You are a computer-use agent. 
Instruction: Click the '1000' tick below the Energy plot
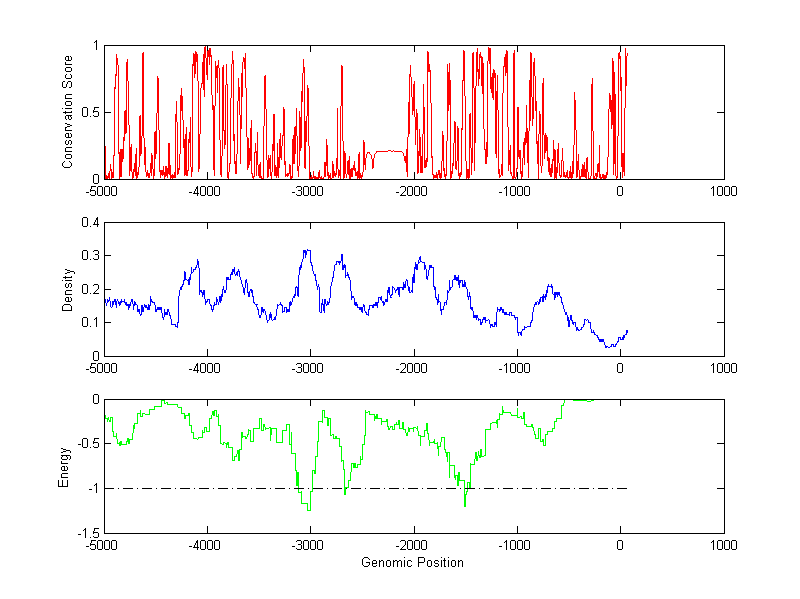point(723,546)
